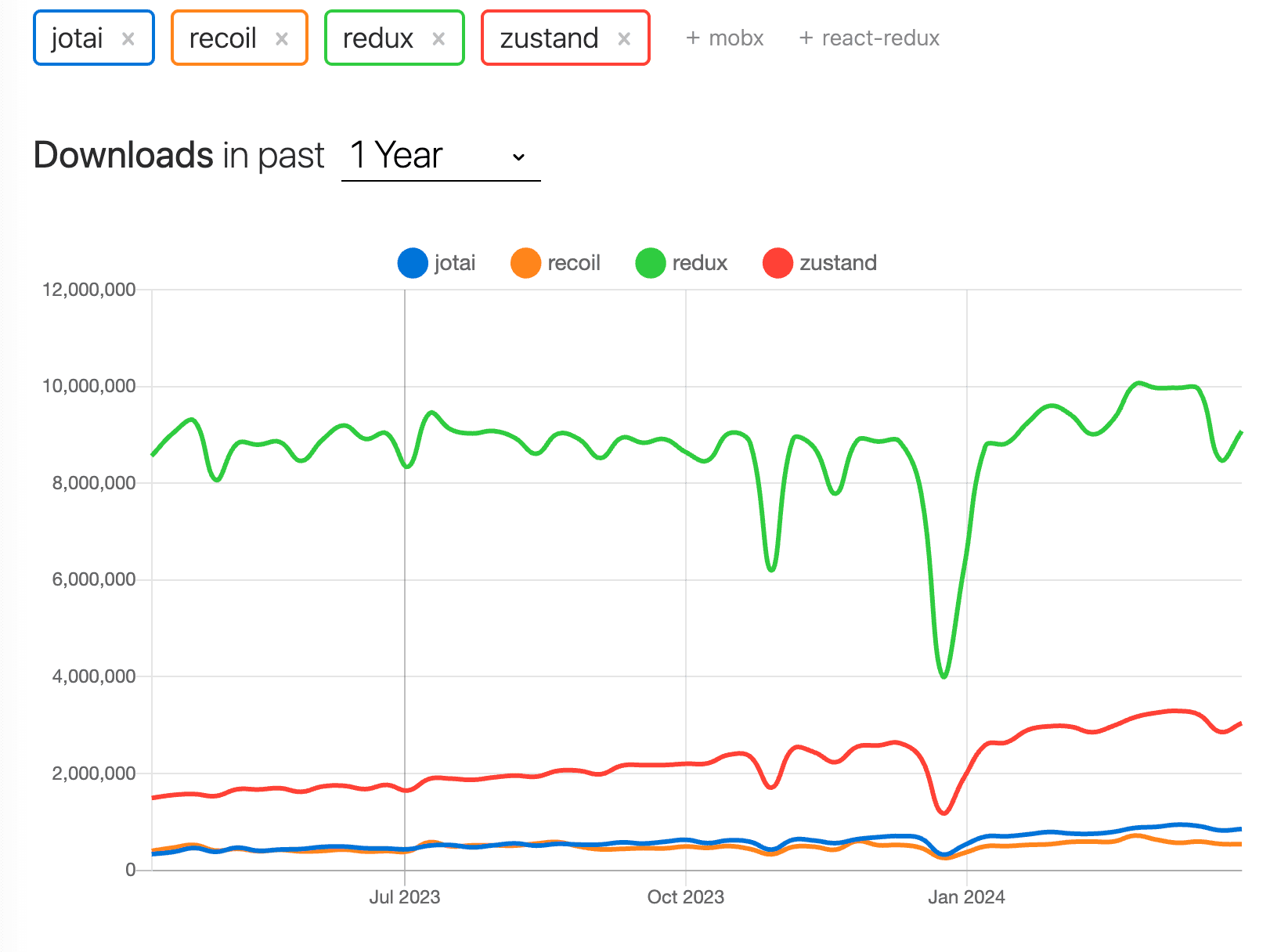1270x952 pixels.
Task: Click the dropdown chevron arrow beside 1 Year
Action: pos(518,157)
